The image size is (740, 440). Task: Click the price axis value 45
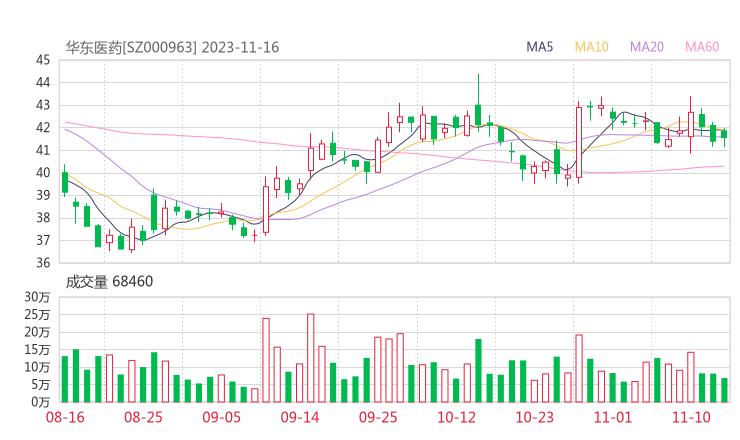43,60
